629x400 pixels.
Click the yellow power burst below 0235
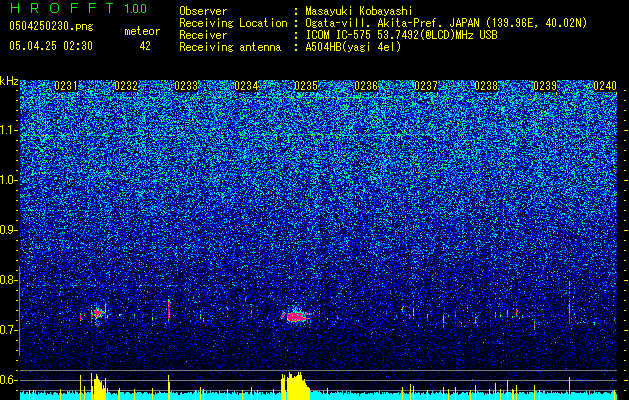296,386
